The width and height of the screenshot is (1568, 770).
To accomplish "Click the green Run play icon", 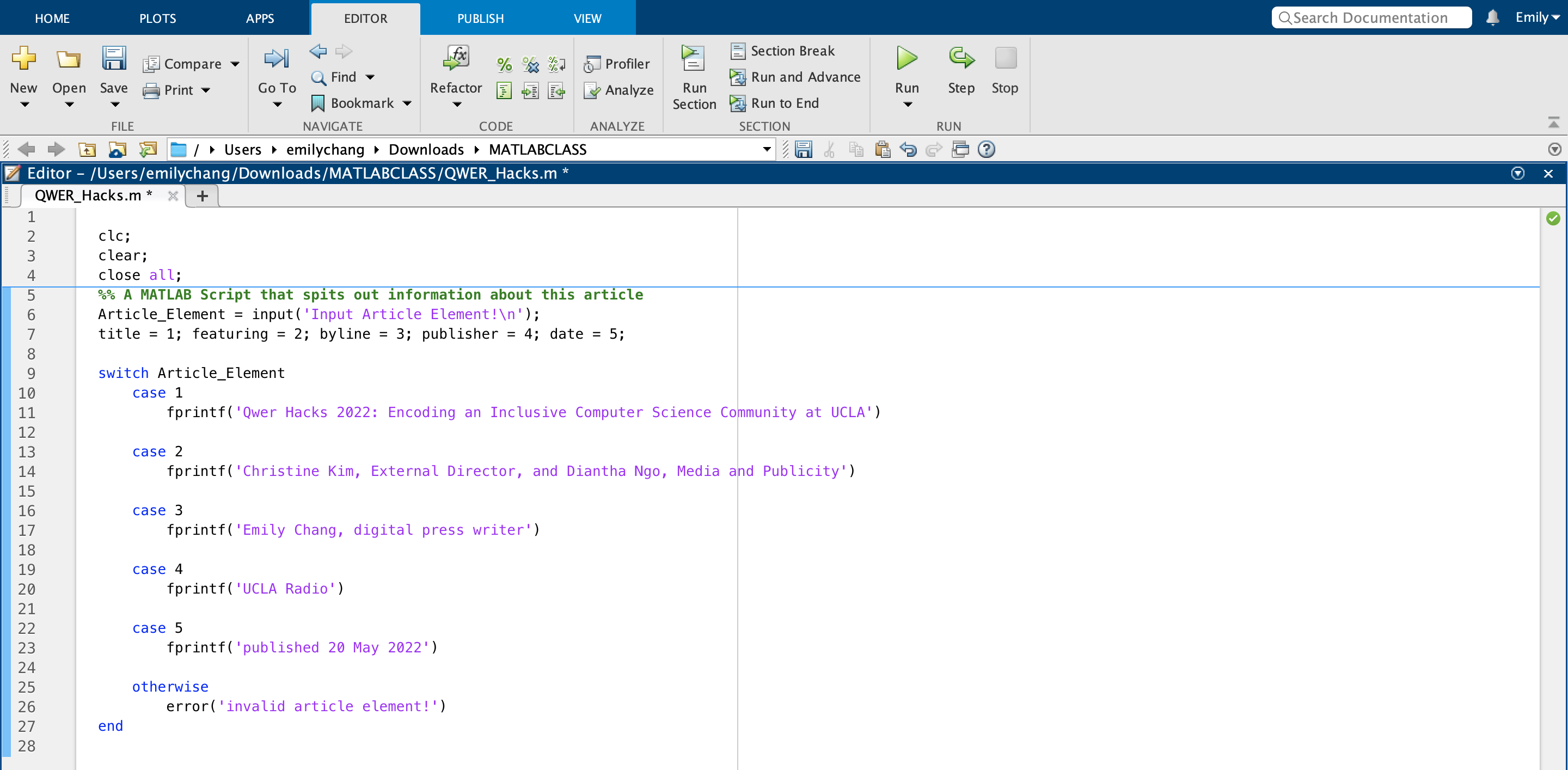I will click(x=906, y=58).
